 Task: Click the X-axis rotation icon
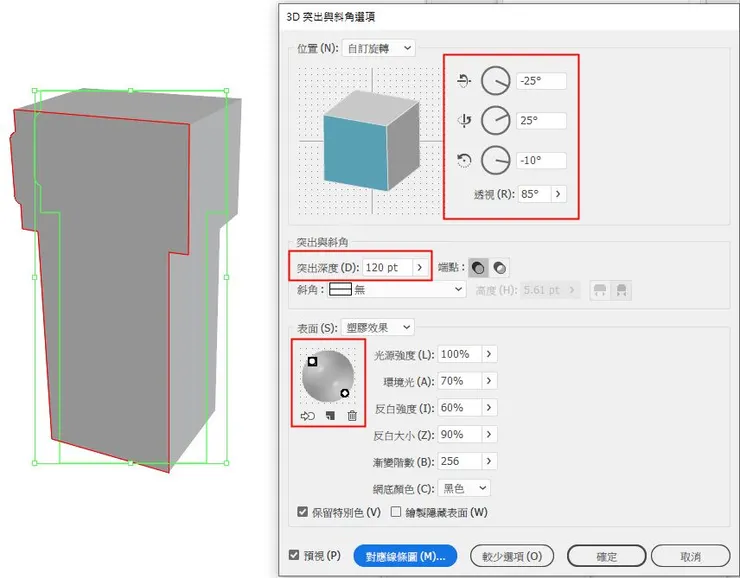coord(464,81)
